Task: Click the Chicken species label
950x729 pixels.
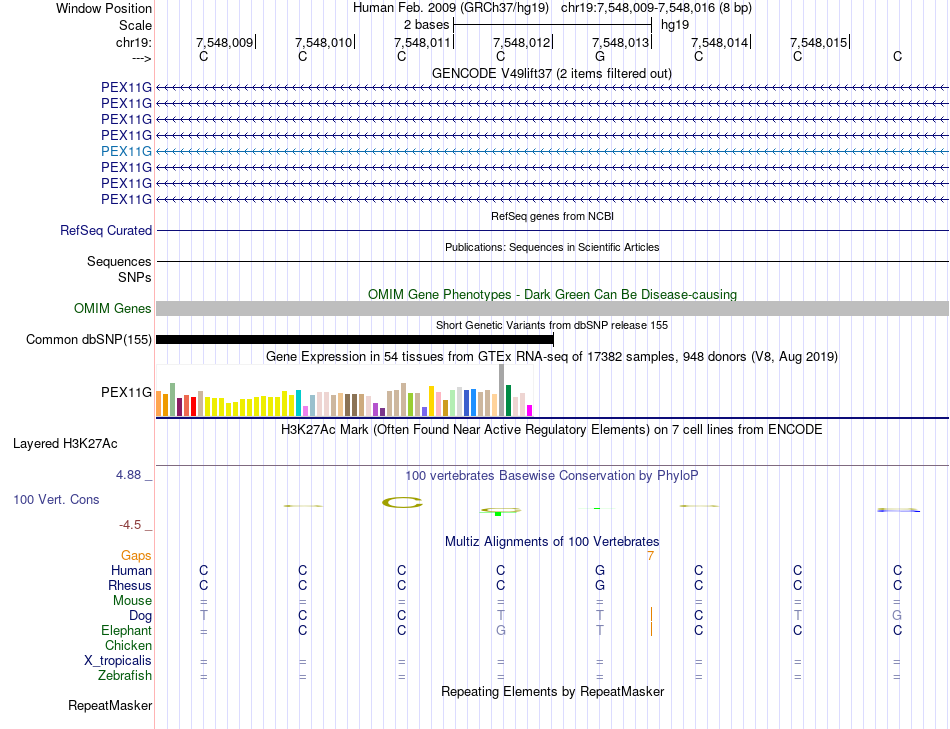Action: [x=128, y=646]
